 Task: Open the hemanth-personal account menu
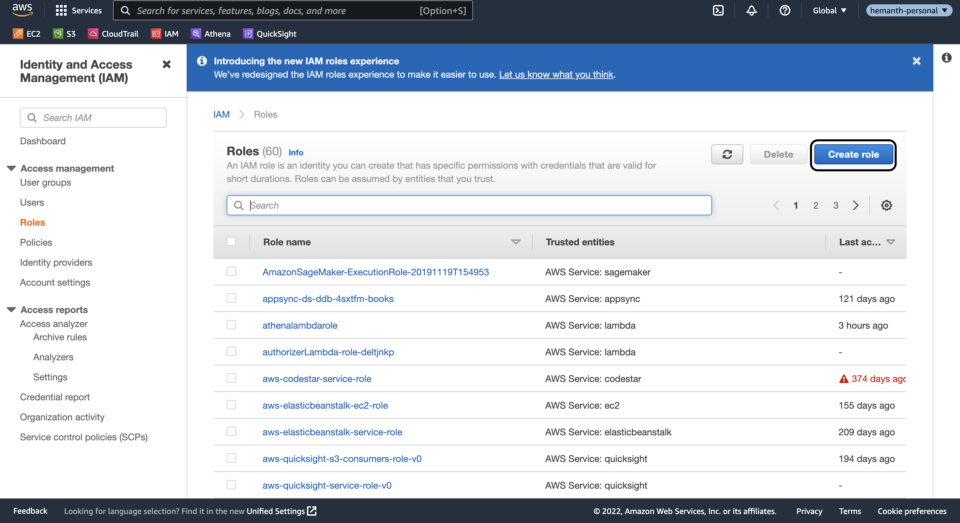click(909, 10)
